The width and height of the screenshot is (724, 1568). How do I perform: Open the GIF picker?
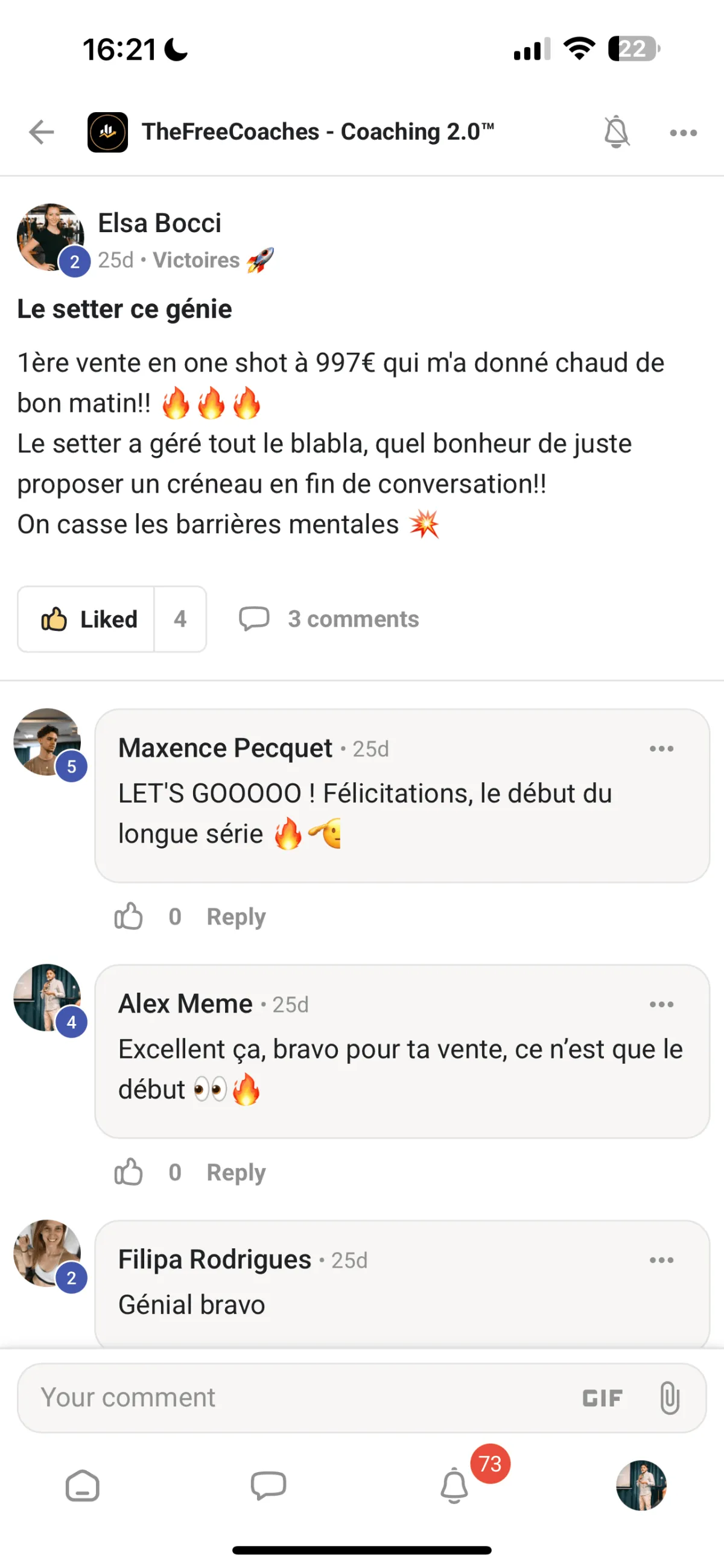tap(602, 1398)
